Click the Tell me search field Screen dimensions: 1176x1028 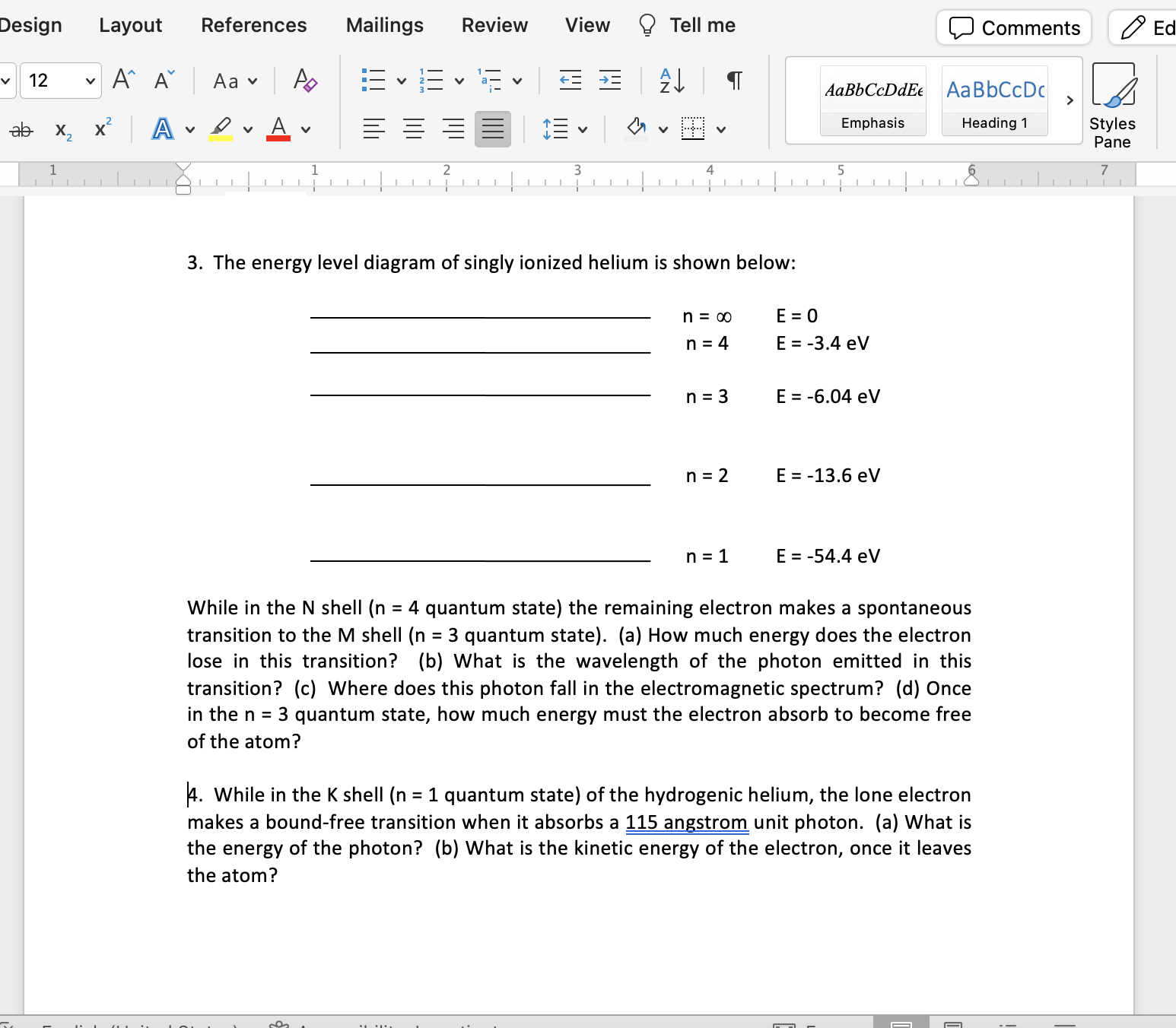click(x=687, y=25)
